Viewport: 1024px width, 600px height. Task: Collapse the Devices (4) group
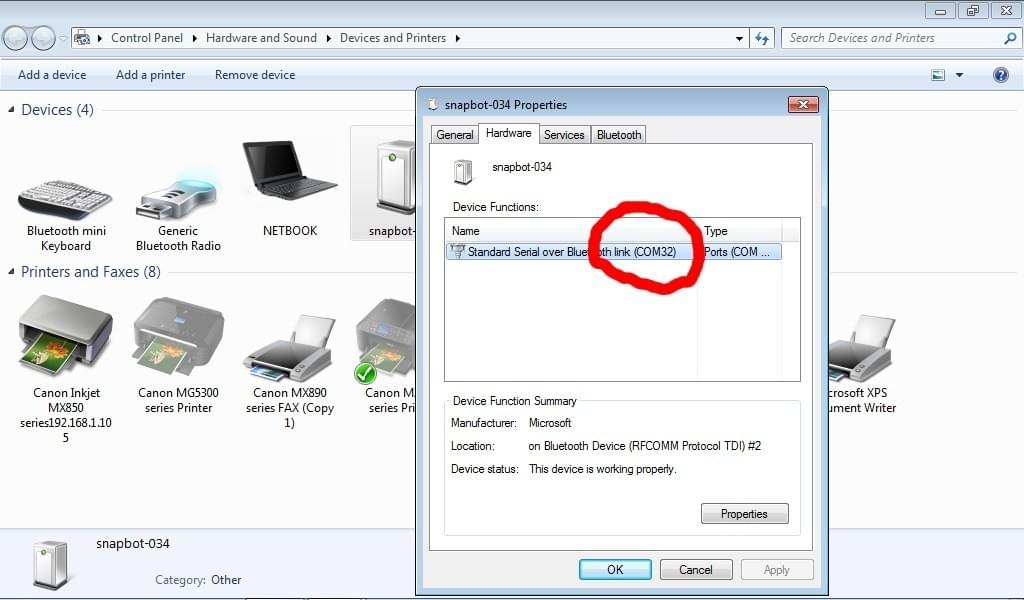click(x=11, y=109)
